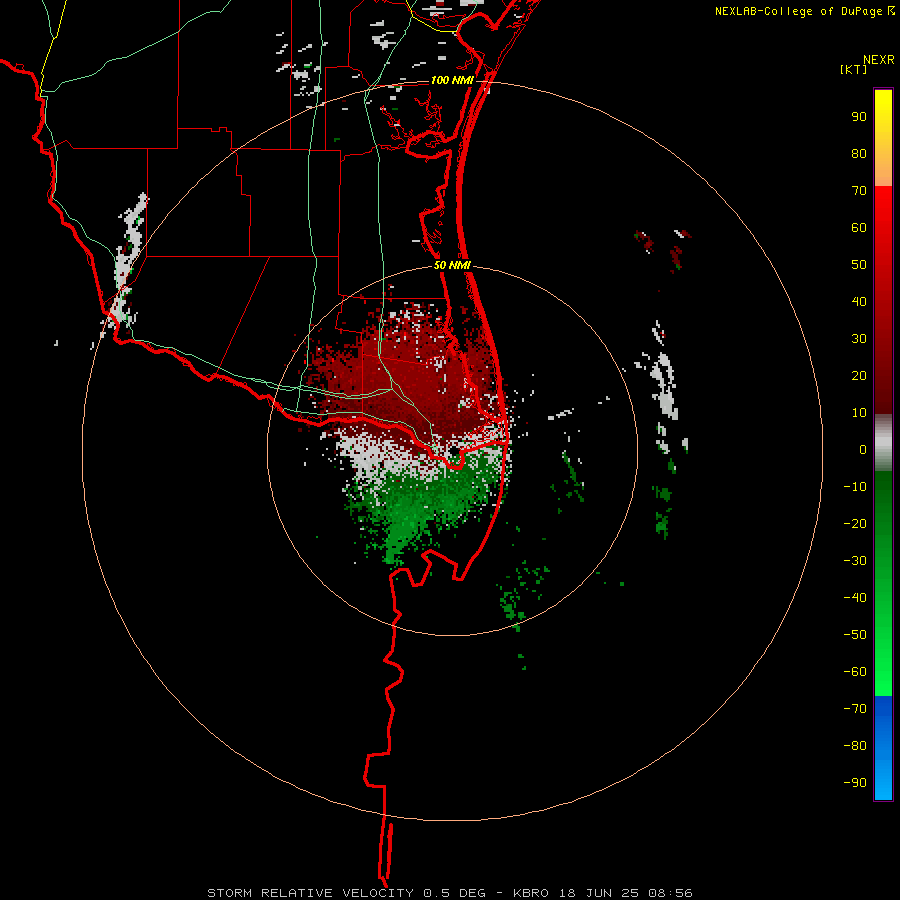Click the positive 60 value on velocity scale
This screenshot has height=900, width=900.
click(859, 228)
